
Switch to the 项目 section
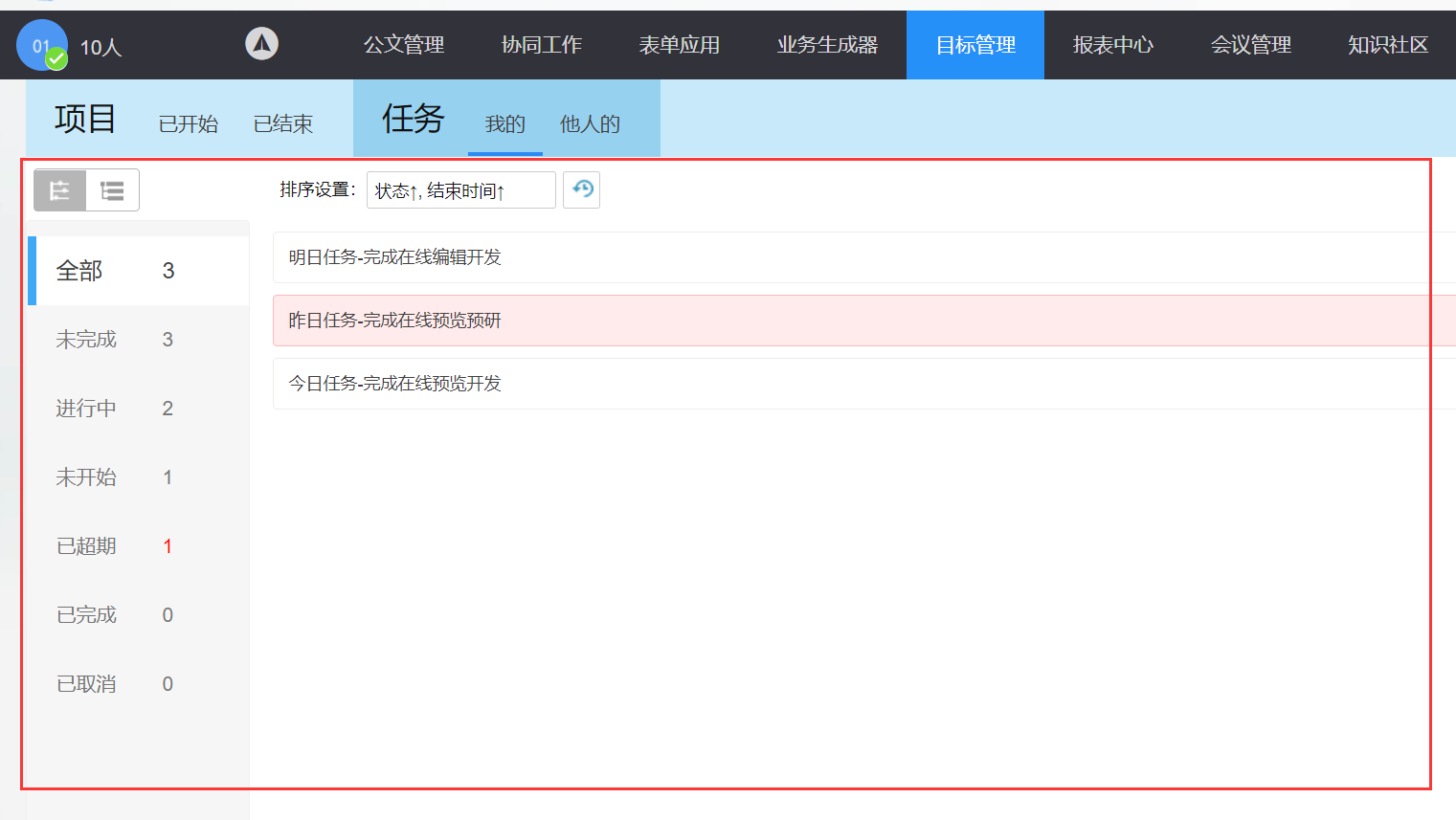click(x=85, y=119)
